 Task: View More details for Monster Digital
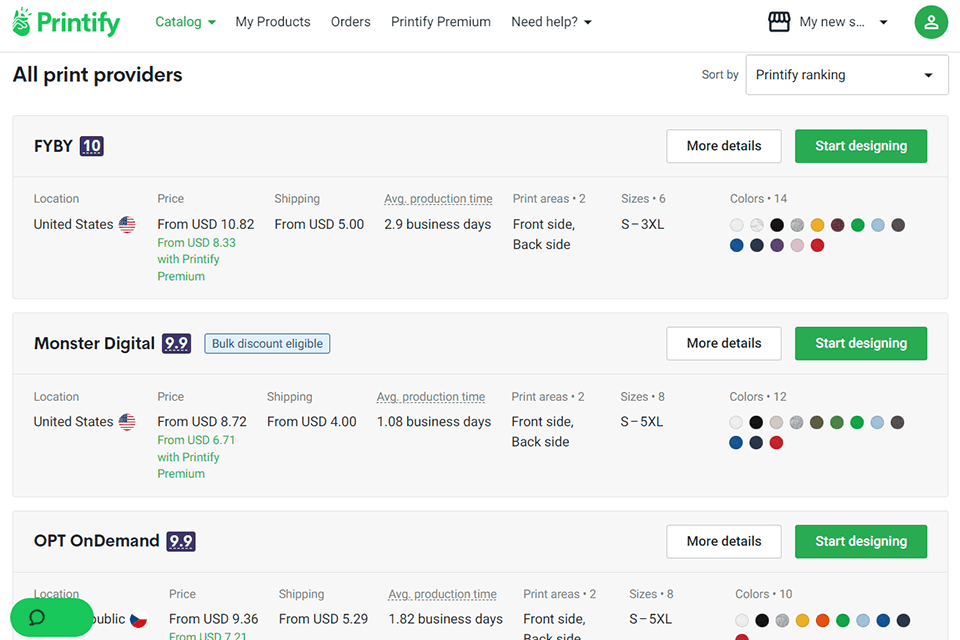pyautogui.click(x=723, y=343)
